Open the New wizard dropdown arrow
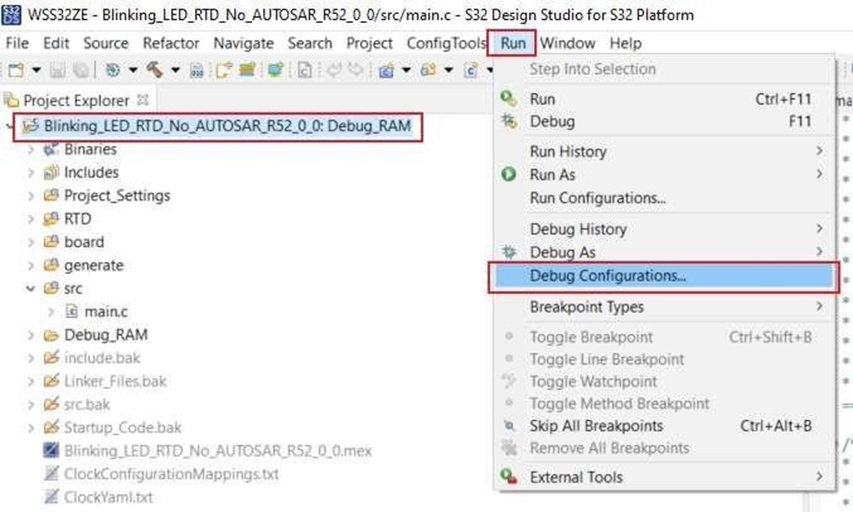 coord(36,70)
